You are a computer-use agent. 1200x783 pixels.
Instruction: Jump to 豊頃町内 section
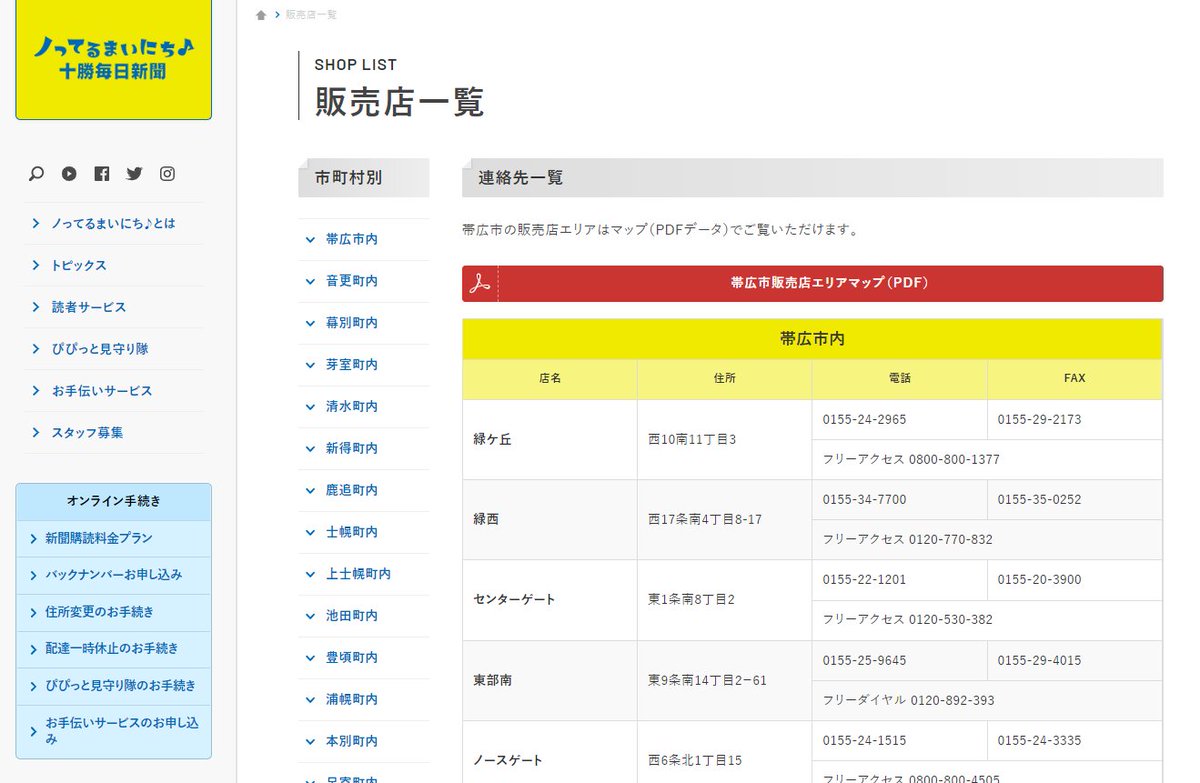pos(364,658)
